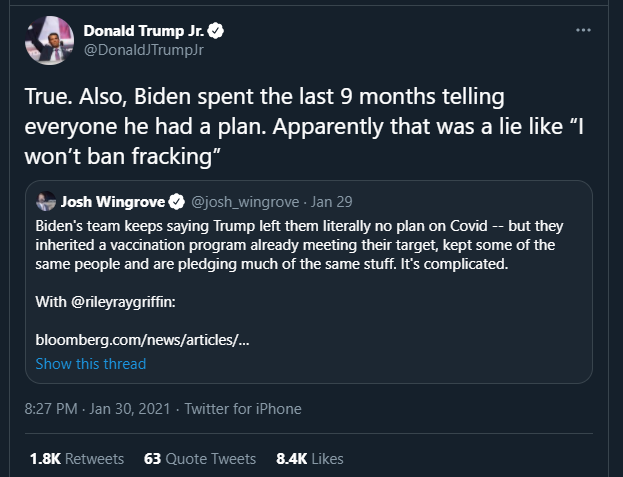Click Donald Trump Jr. profile avatar

pyautogui.click(x=49, y=41)
